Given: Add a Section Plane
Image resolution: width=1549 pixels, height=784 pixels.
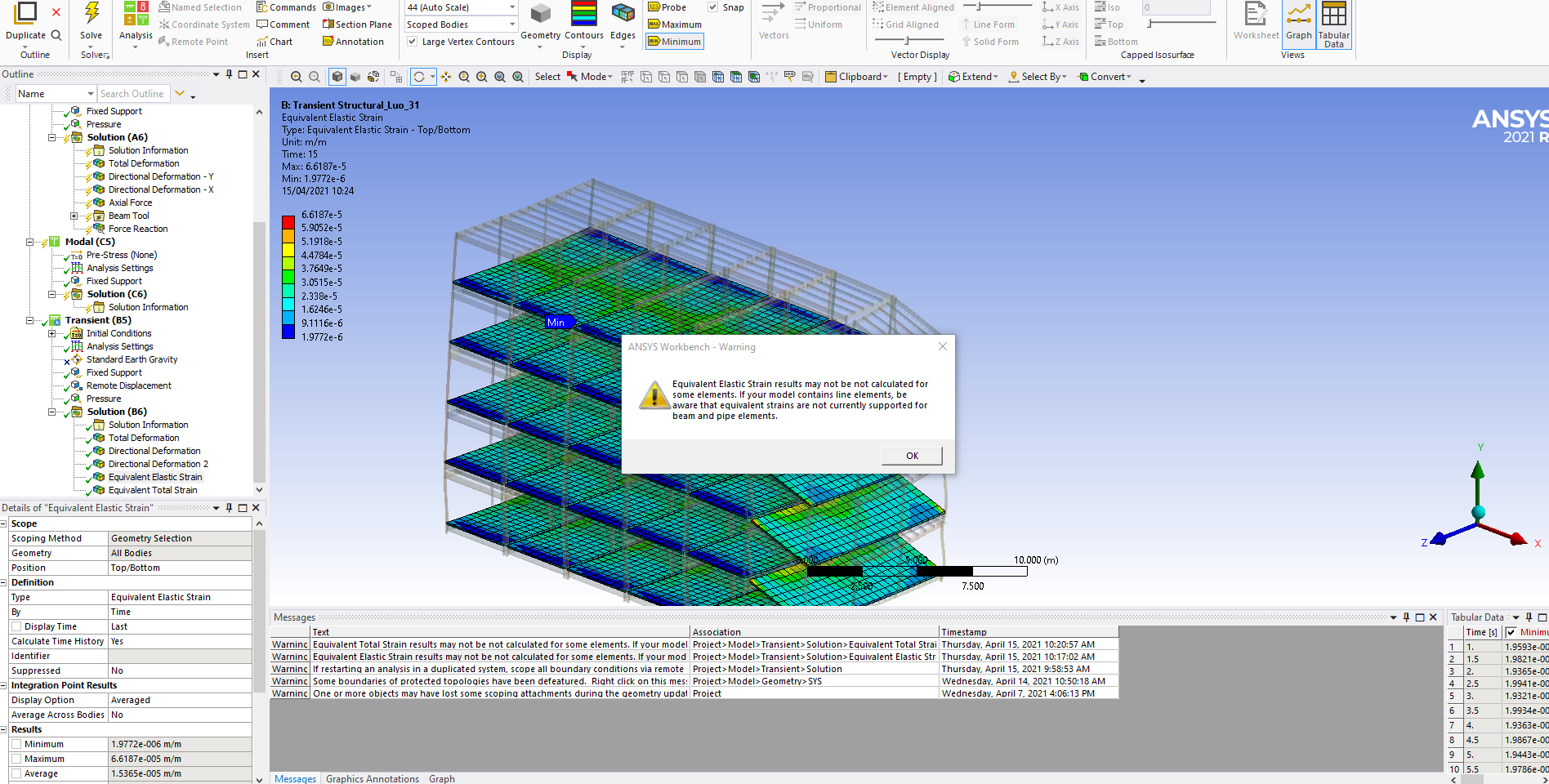Looking at the screenshot, I should [x=357, y=24].
